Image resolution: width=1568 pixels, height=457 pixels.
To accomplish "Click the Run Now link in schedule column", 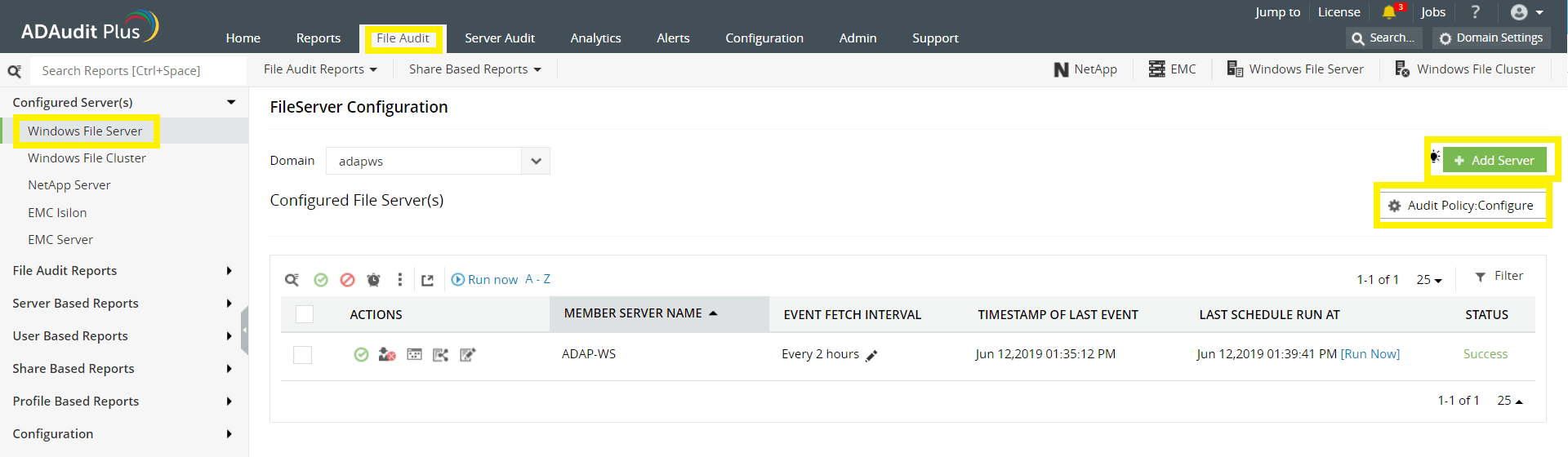I will point(1370,354).
